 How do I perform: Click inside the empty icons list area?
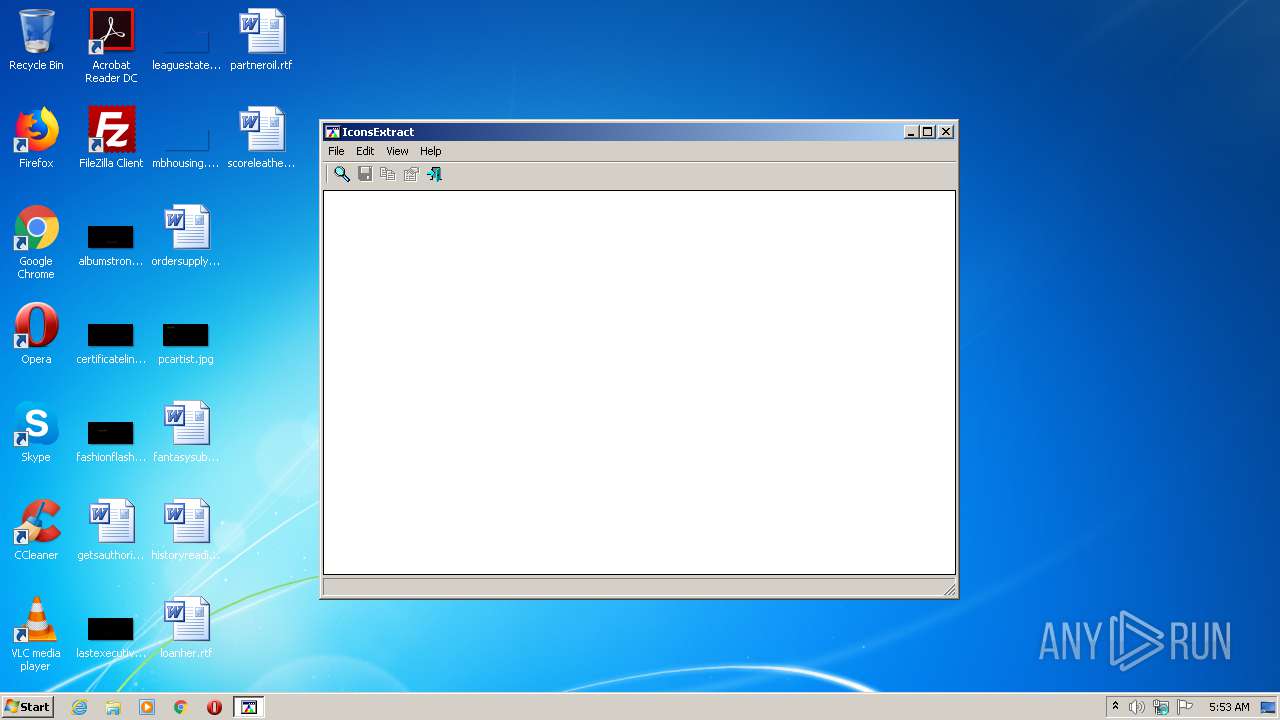click(x=639, y=382)
